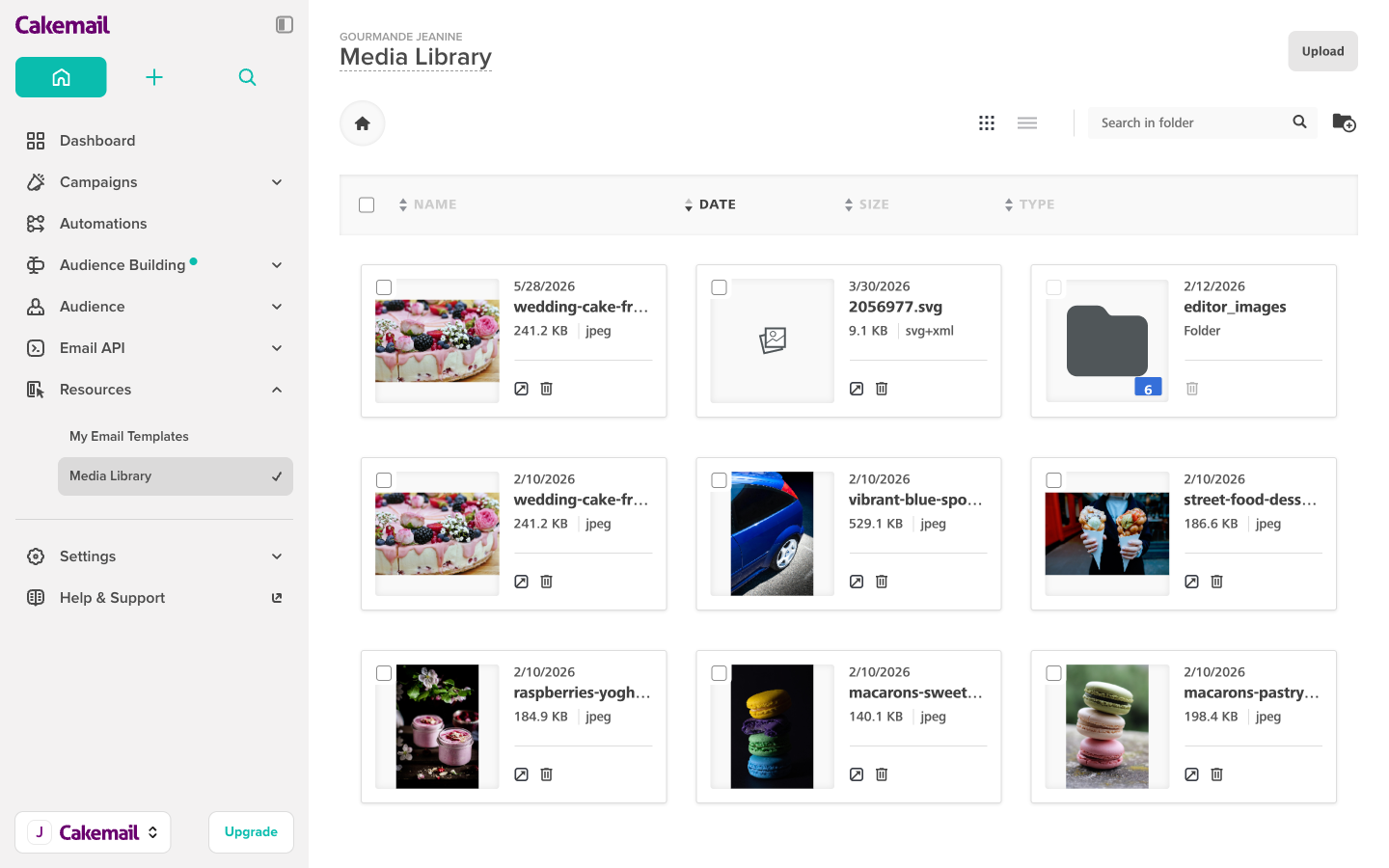This screenshot has height=868, width=1389.
Task: Delete the editor_images folder
Action: [x=1192, y=389]
